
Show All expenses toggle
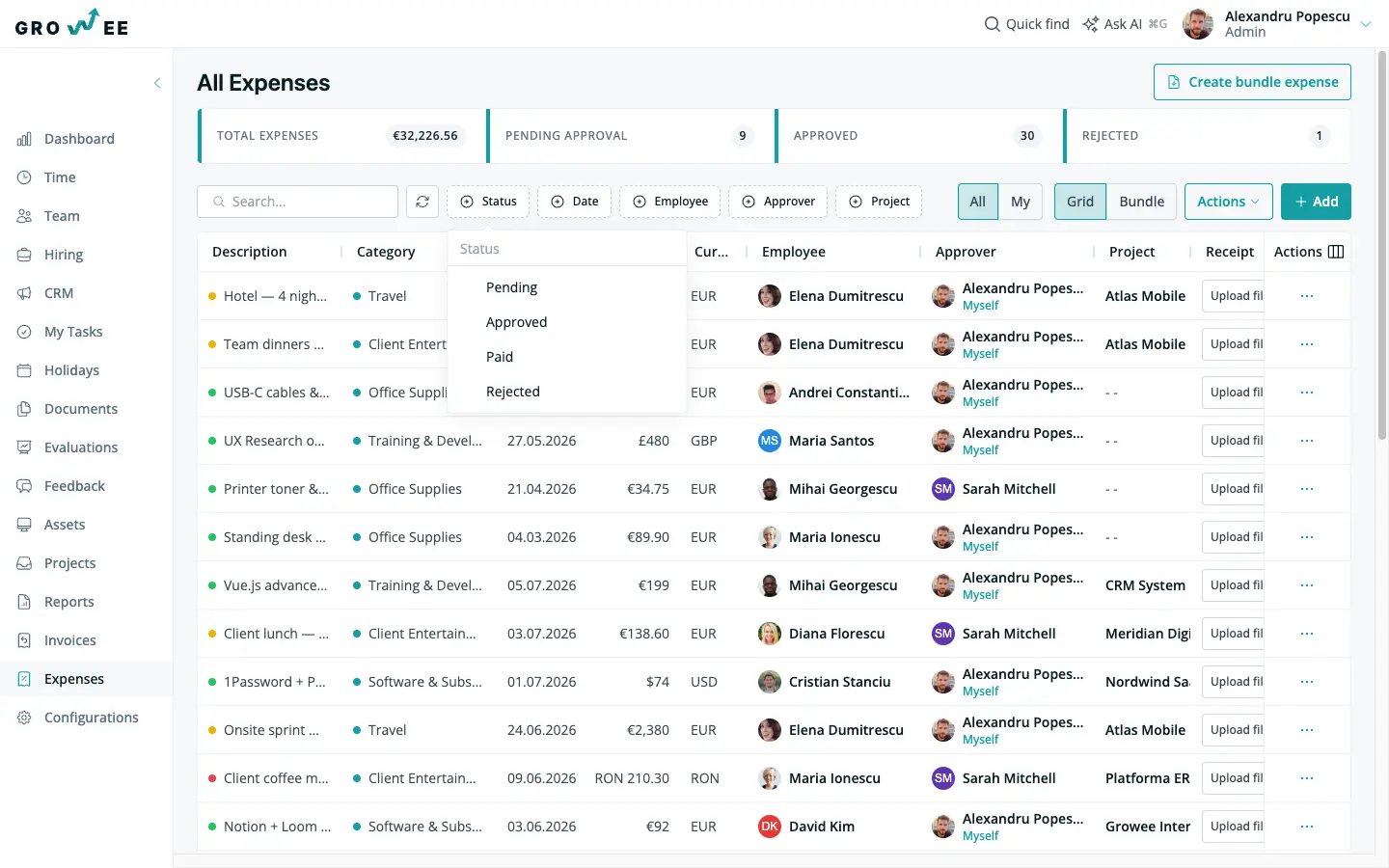pyautogui.click(x=978, y=202)
